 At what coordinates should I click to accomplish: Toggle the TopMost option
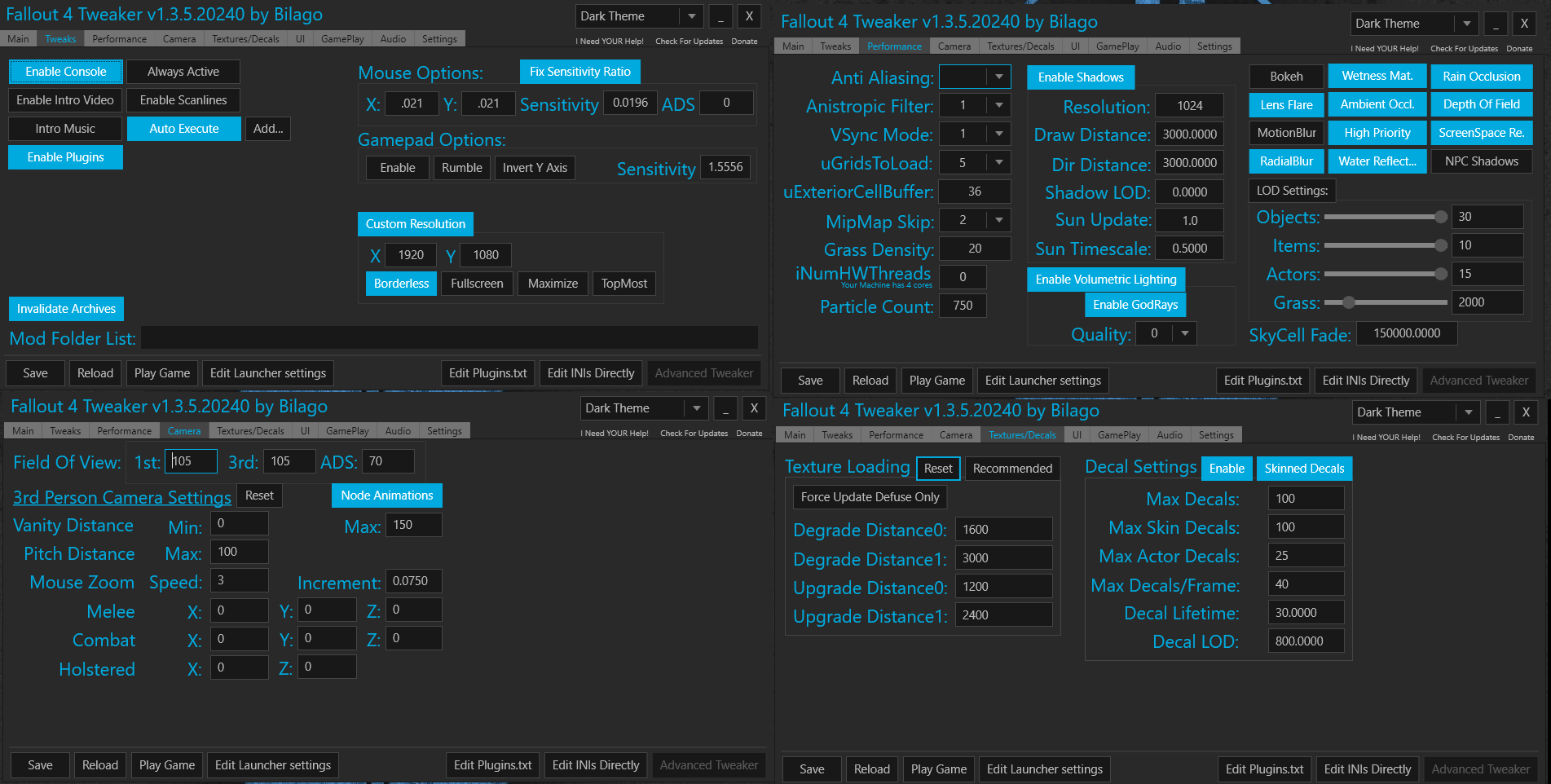coord(624,284)
